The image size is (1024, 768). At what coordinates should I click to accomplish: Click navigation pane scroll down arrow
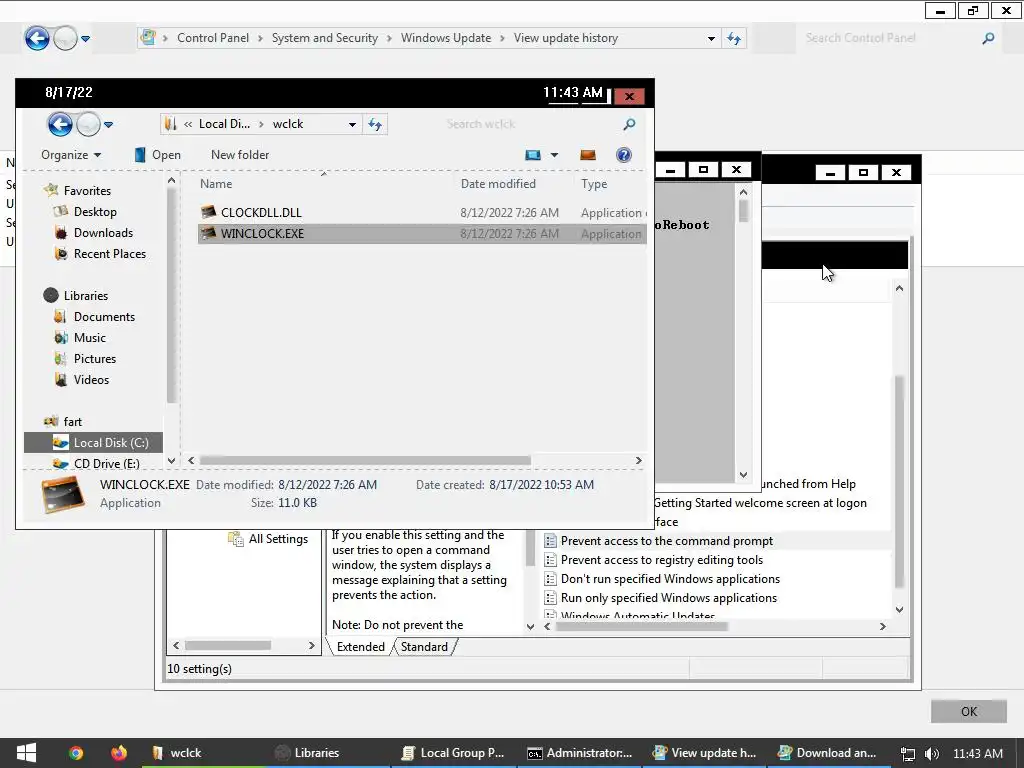click(171, 460)
